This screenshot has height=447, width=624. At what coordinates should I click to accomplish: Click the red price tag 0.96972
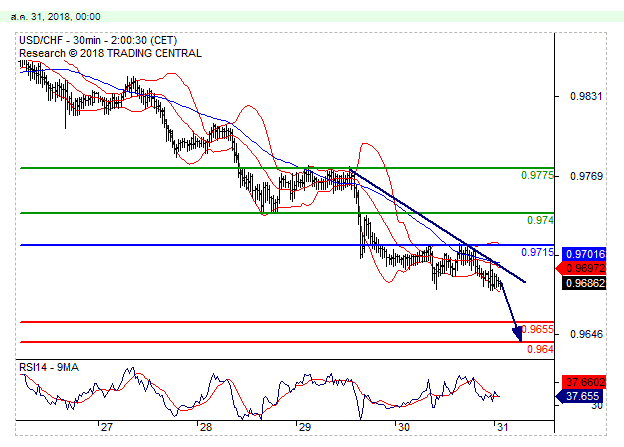tap(582, 268)
